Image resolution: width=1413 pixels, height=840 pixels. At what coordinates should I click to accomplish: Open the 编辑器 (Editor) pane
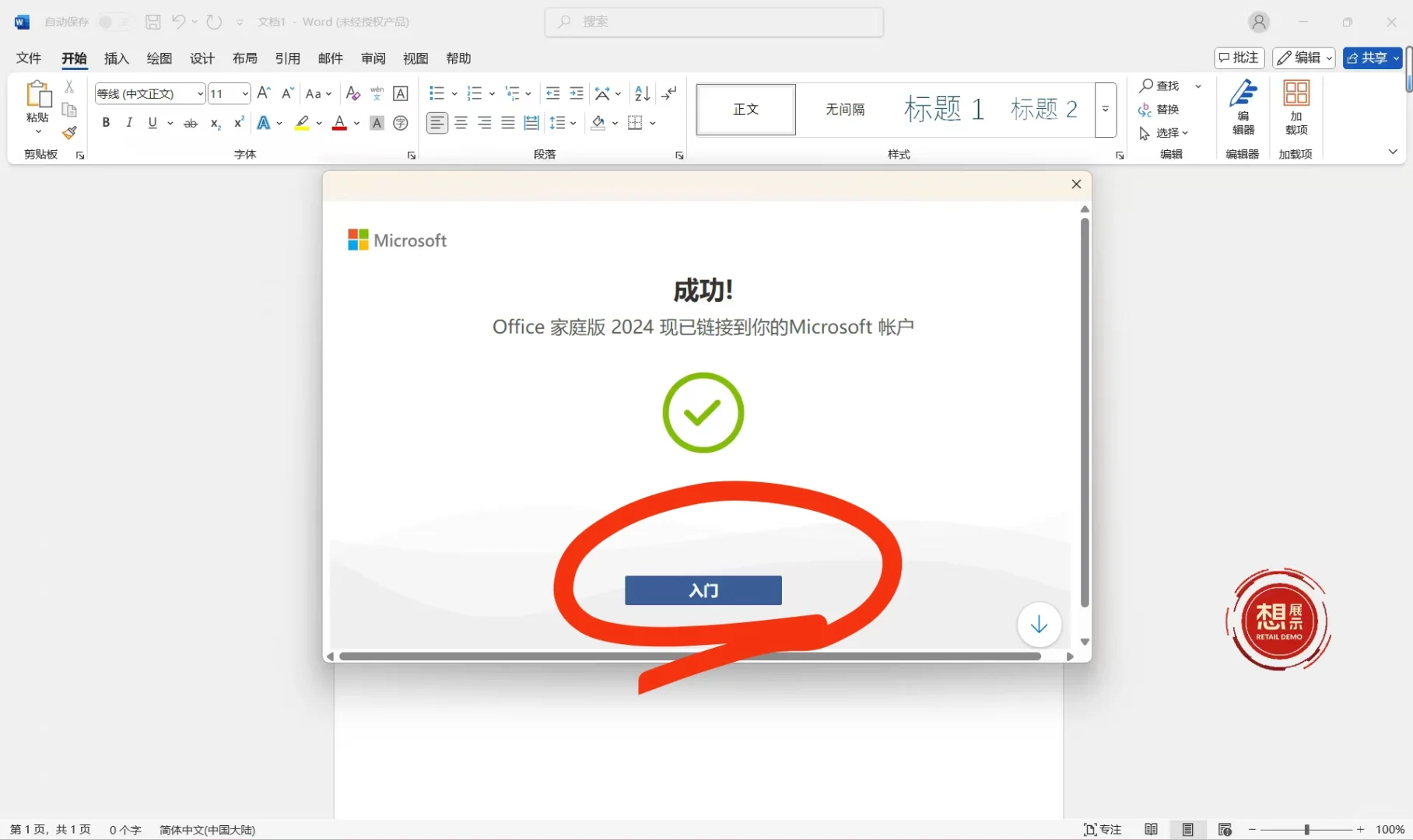coord(1243,109)
